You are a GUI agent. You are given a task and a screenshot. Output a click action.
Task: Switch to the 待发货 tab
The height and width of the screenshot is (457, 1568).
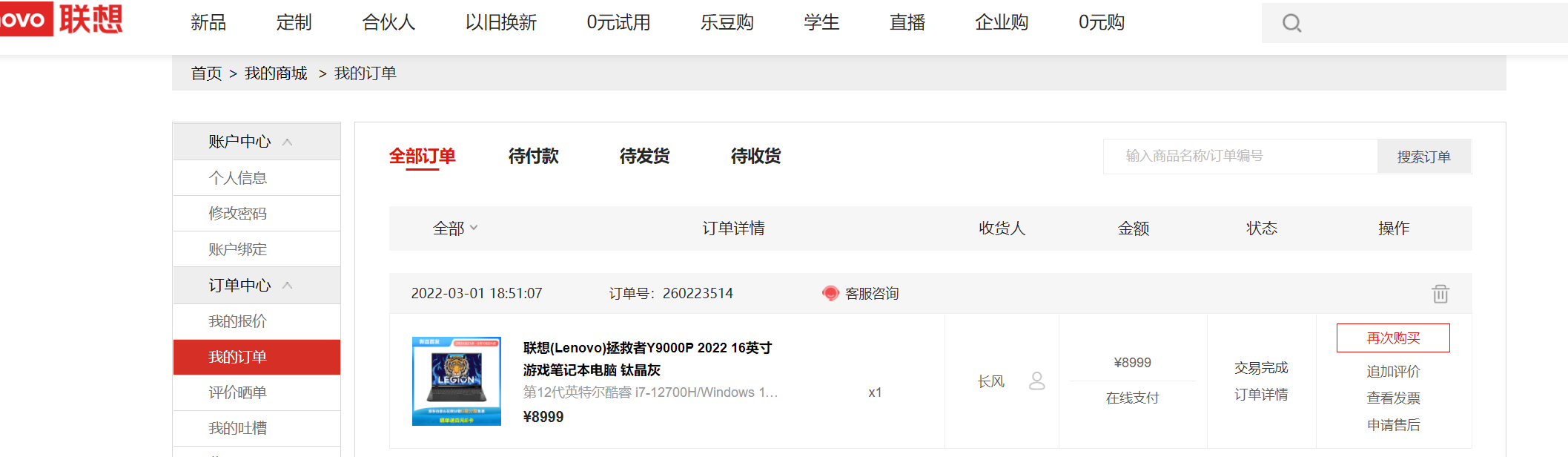(645, 157)
